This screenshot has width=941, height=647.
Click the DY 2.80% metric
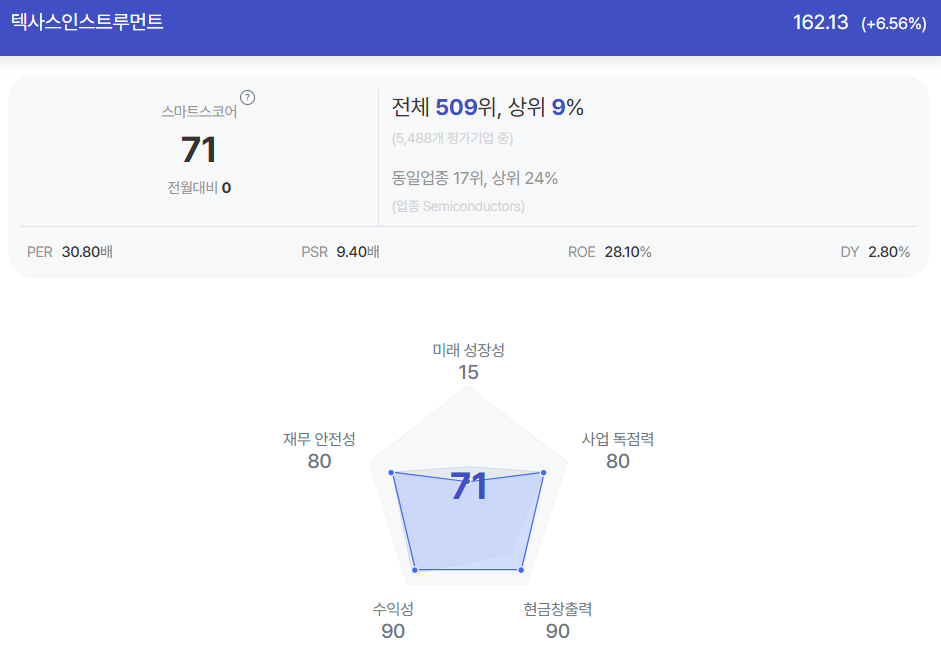875,252
